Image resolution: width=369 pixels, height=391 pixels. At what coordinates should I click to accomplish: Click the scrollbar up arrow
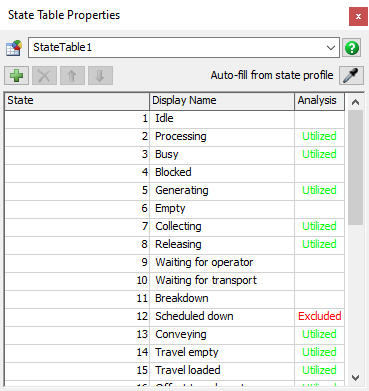(355, 102)
